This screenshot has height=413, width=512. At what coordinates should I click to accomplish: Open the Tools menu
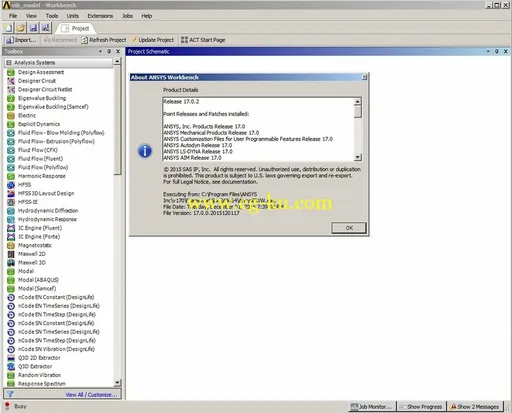click(52, 16)
